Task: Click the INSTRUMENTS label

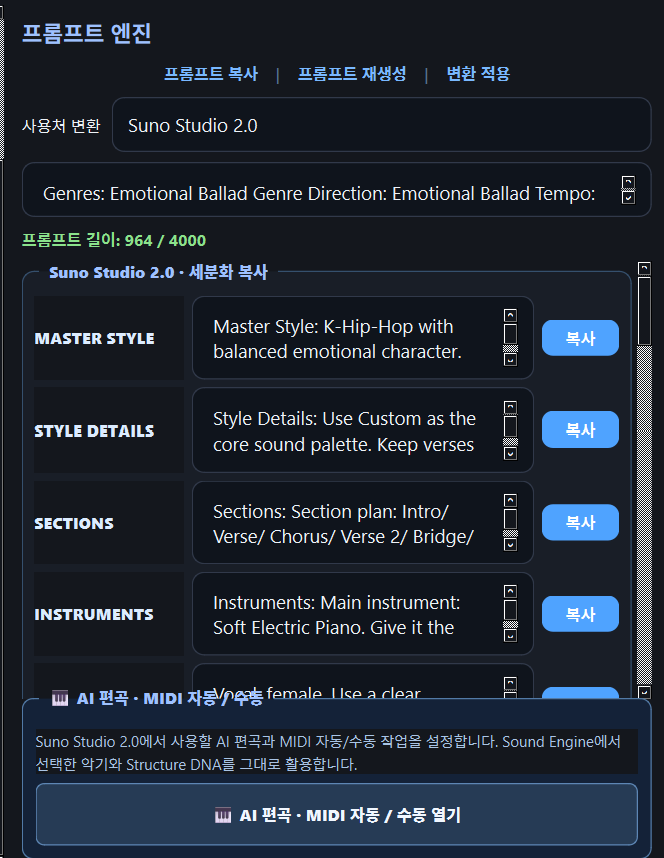Action: coord(94,614)
